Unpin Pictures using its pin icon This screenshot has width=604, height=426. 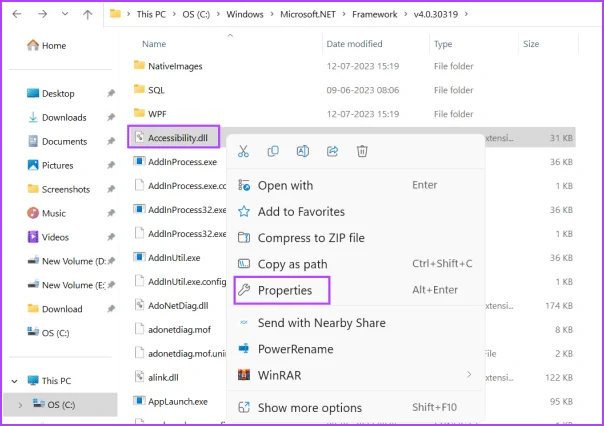[x=111, y=165]
